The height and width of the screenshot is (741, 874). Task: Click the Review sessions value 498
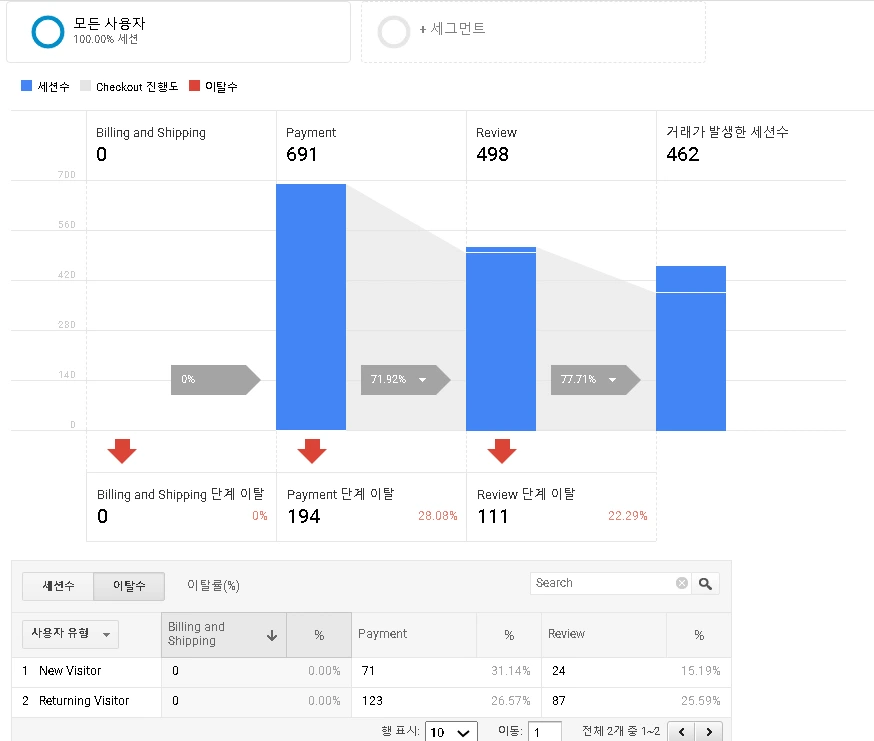(492, 154)
